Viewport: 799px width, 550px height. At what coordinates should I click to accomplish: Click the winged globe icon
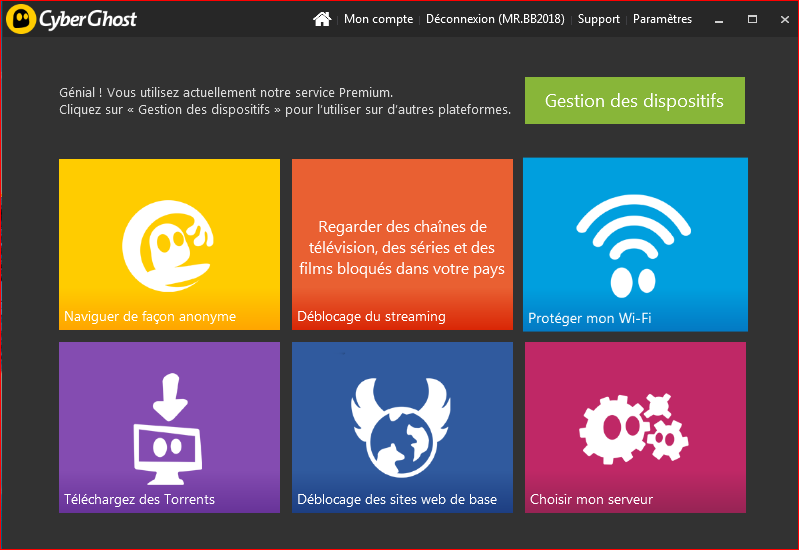click(401, 427)
